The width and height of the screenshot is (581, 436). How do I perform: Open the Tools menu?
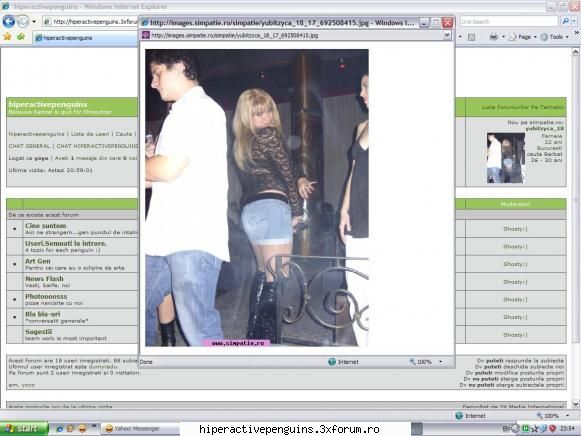pyautogui.click(x=556, y=37)
